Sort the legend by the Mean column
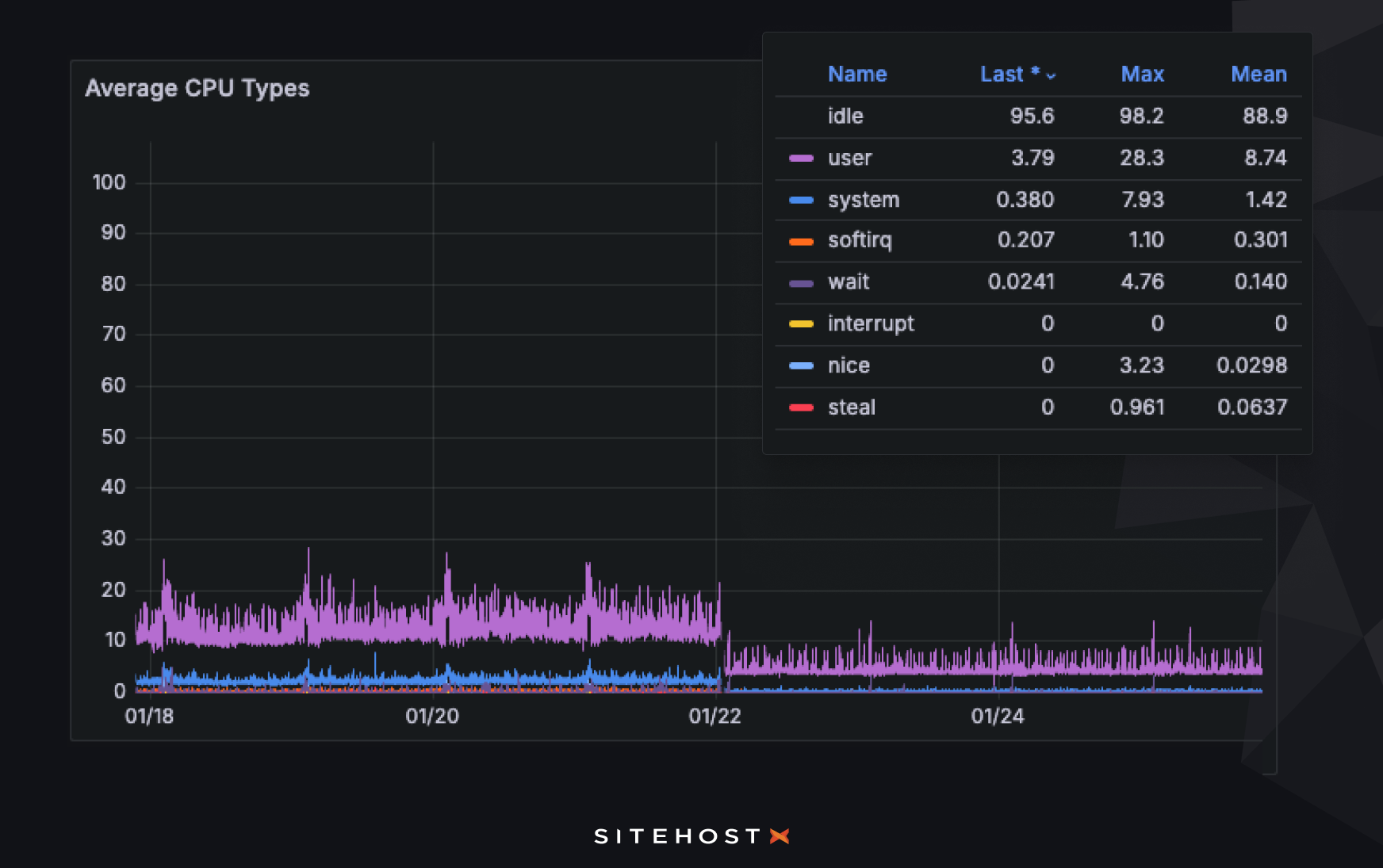Viewport: 1383px width, 868px height. tap(1259, 75)
